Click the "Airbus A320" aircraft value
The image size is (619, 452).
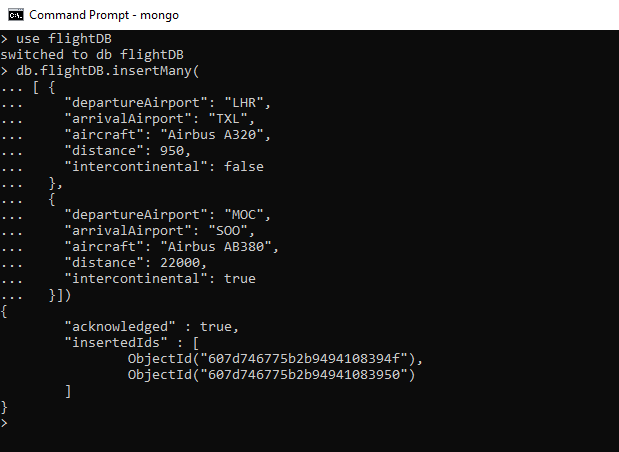[212, 135]
